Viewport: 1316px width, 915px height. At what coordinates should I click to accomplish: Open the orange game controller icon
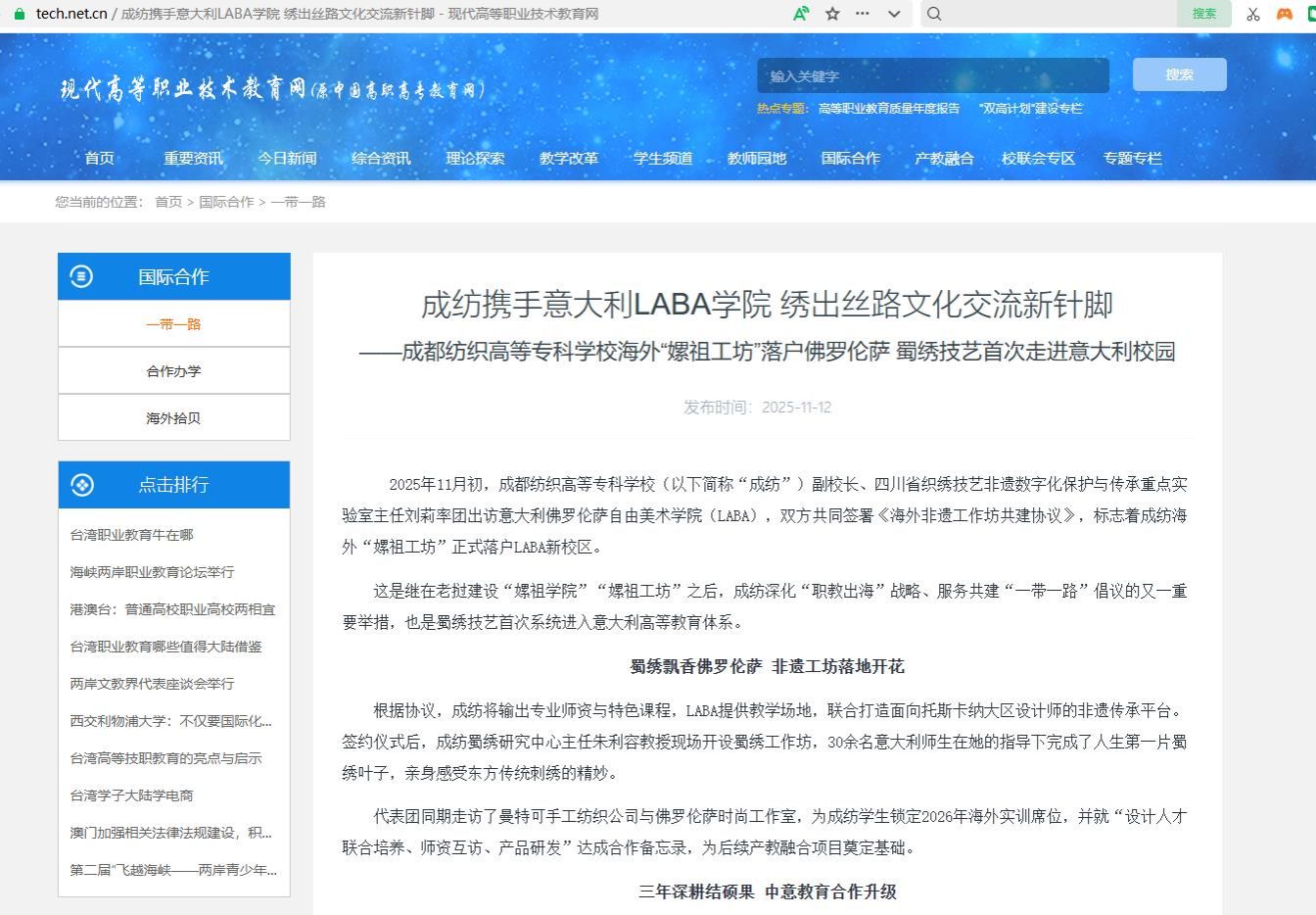click(x=1285, y=14)
